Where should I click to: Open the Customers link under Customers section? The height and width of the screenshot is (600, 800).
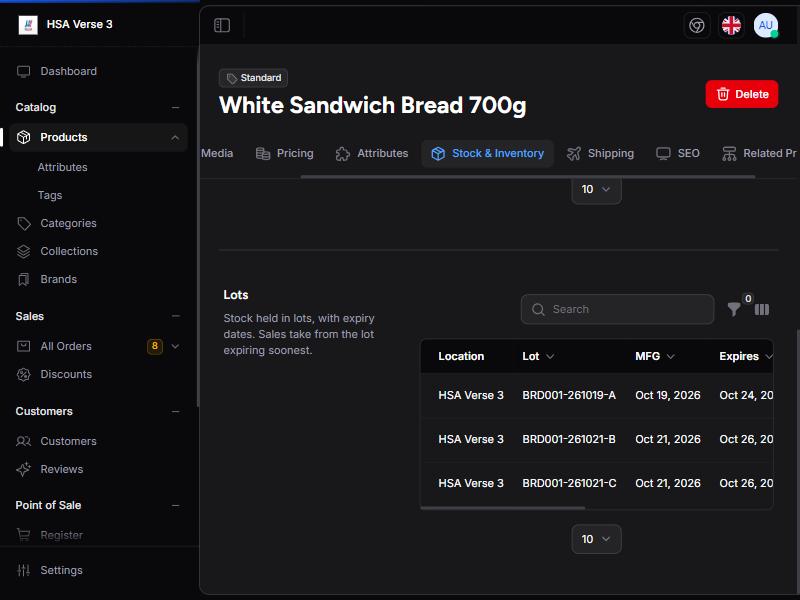click(x=98, y=441)
